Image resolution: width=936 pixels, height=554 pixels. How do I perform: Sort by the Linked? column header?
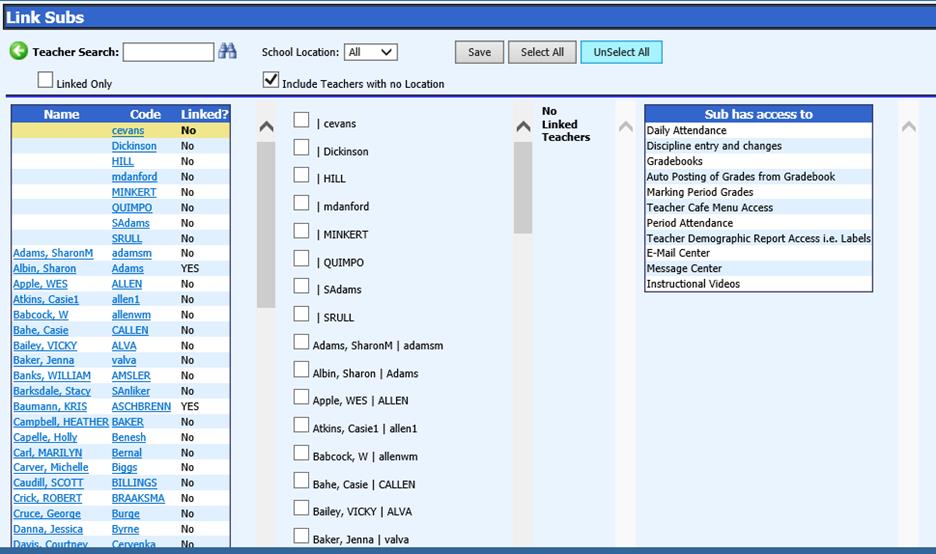204,114
